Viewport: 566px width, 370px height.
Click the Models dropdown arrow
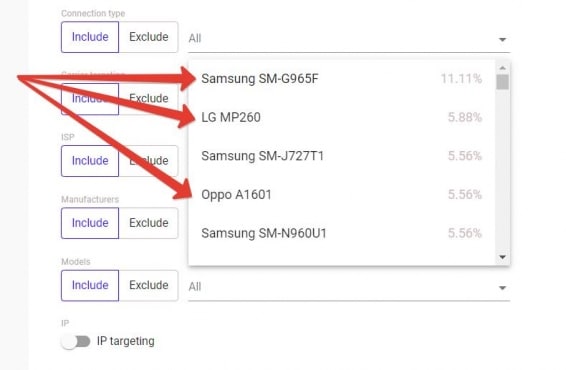[x=502, y=288]
